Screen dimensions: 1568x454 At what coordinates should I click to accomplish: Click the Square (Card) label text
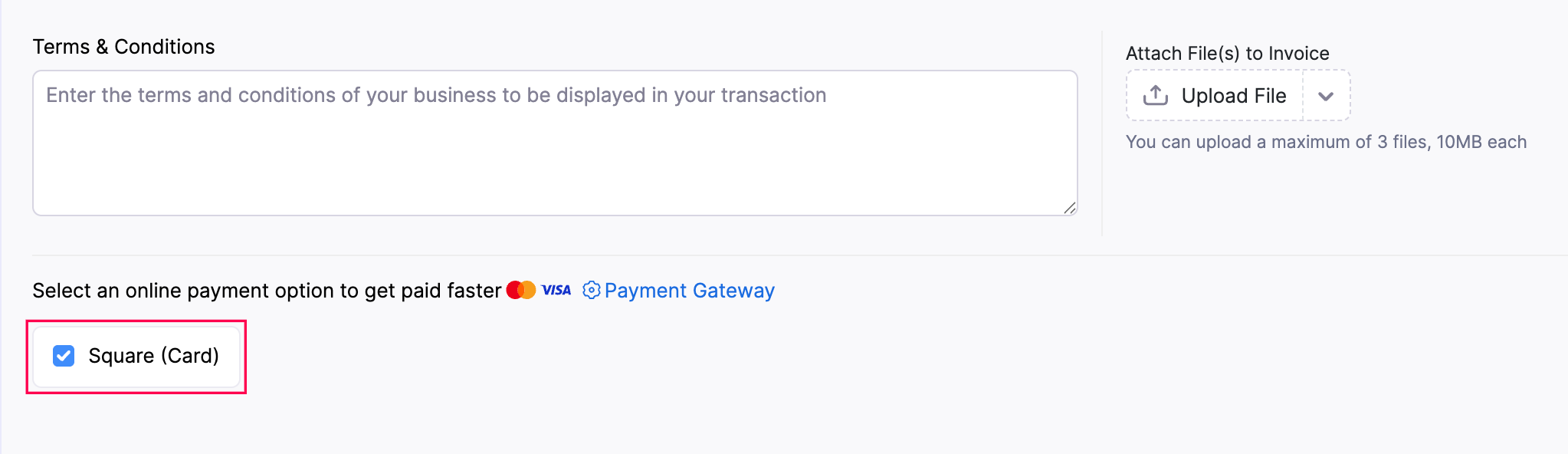pyautogui.click(x=153, y=356)
